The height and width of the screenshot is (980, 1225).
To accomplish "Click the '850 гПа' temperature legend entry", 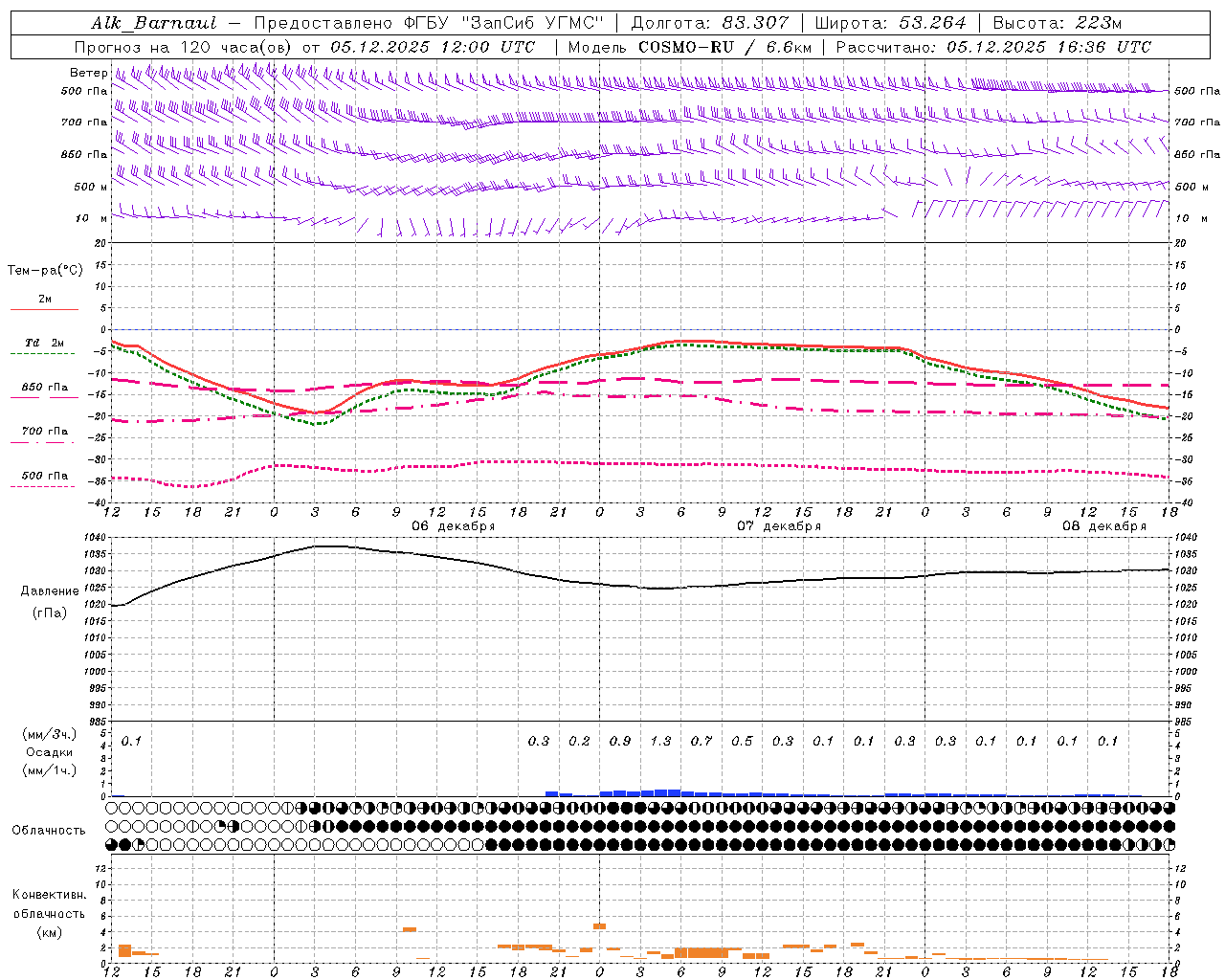I will (x=45, y=388).
